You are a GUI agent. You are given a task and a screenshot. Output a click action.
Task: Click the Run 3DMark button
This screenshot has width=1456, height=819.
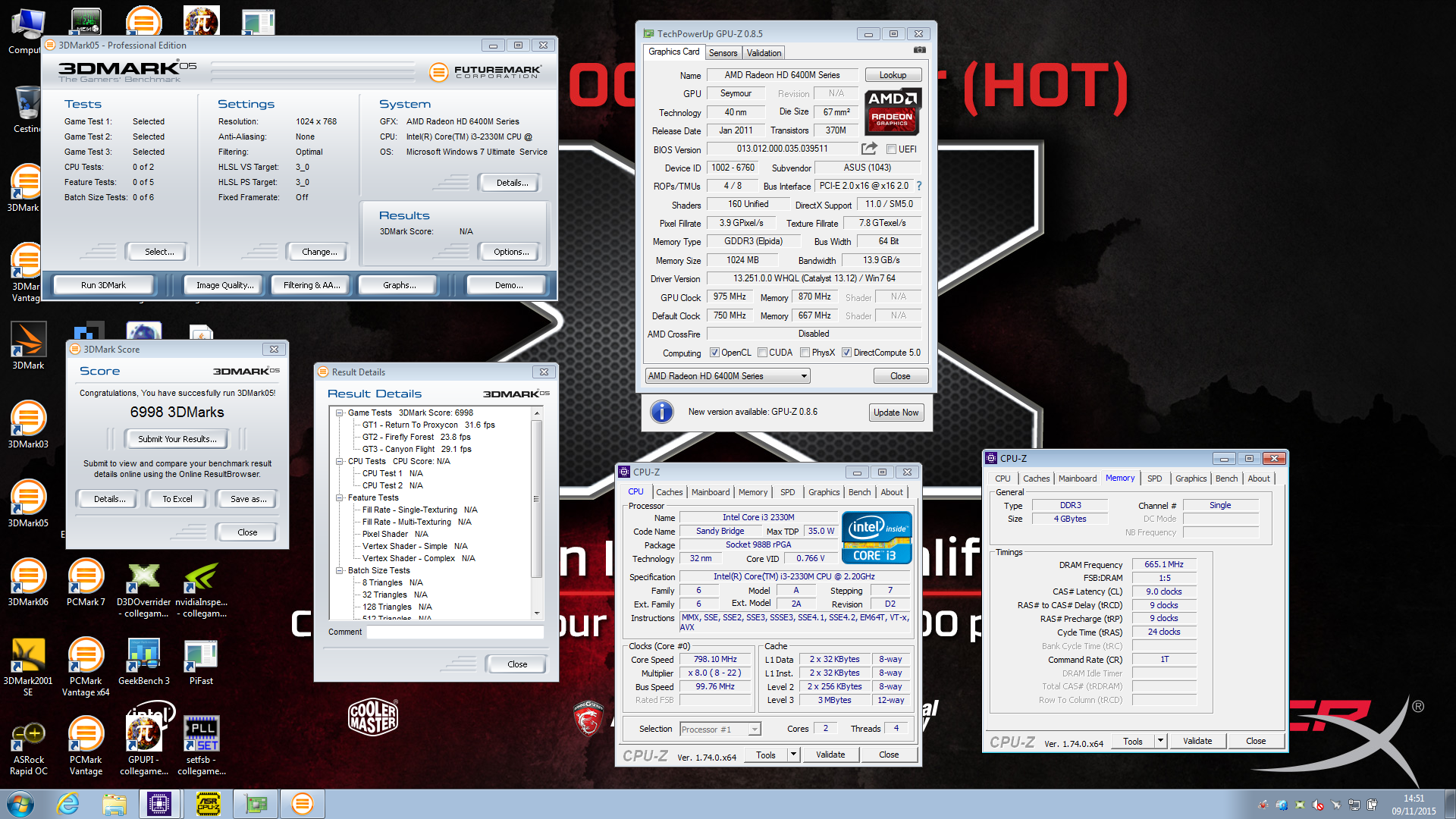click(103, 285)
